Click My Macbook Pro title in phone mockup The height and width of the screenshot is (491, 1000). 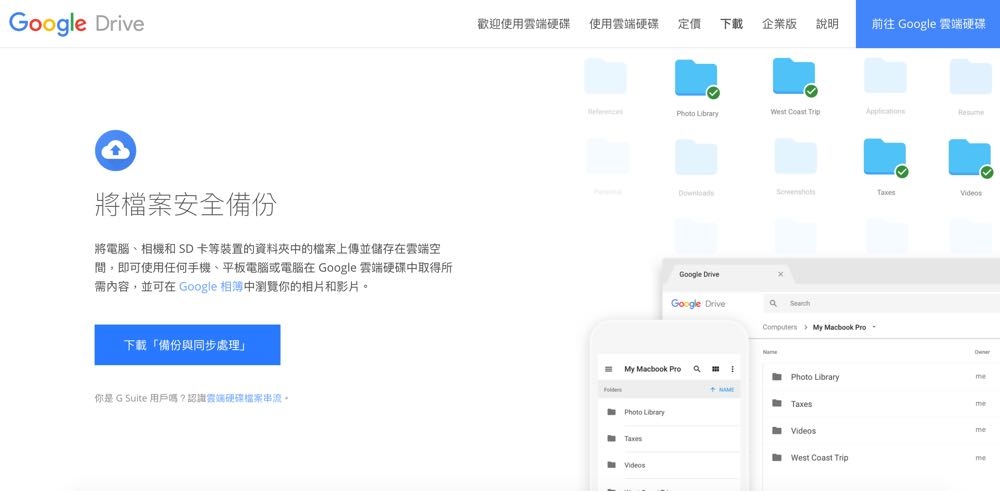[x=652, y=369]
